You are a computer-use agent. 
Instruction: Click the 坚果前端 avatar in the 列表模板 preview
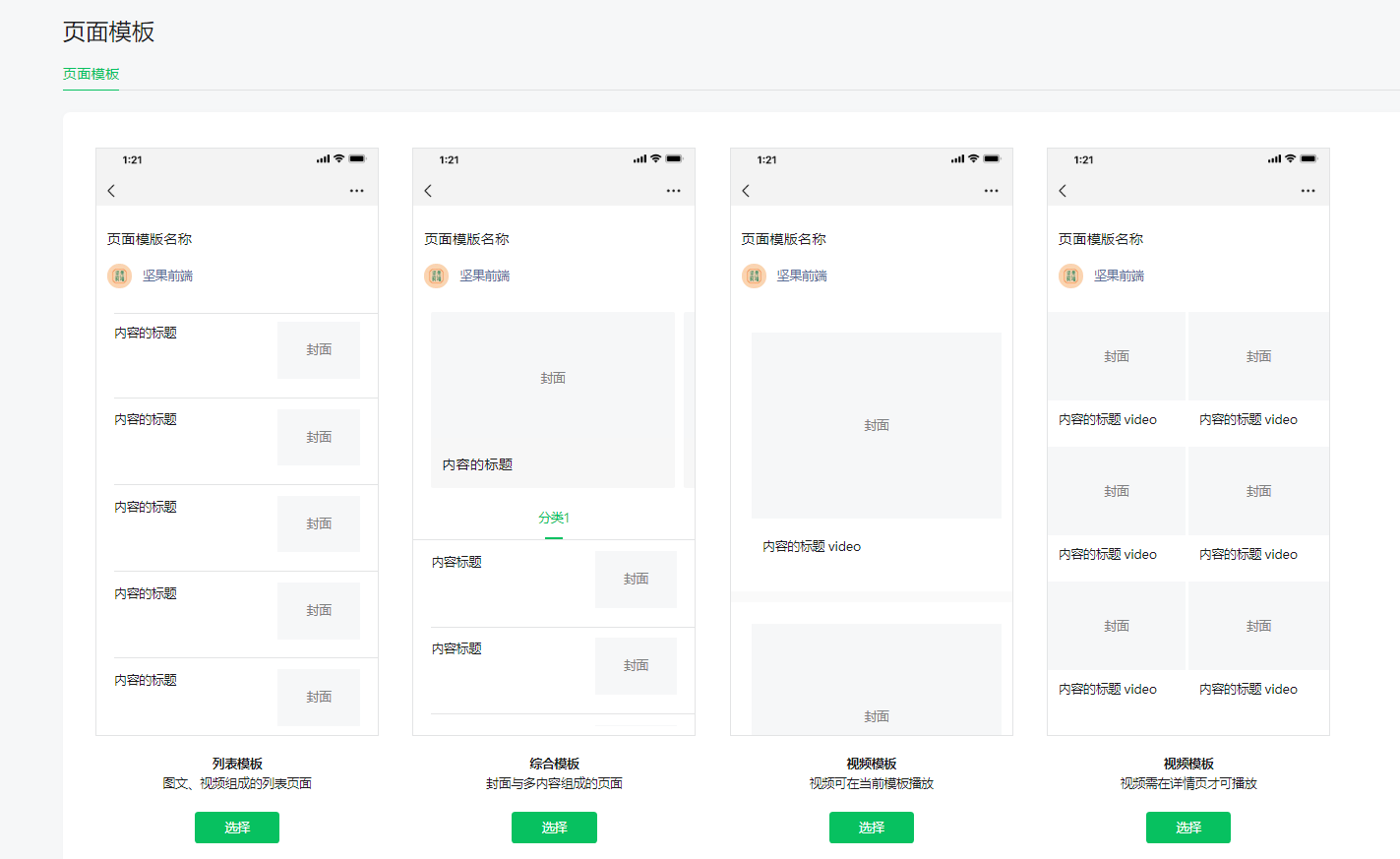pyautogui.click(x=119, y=276)
